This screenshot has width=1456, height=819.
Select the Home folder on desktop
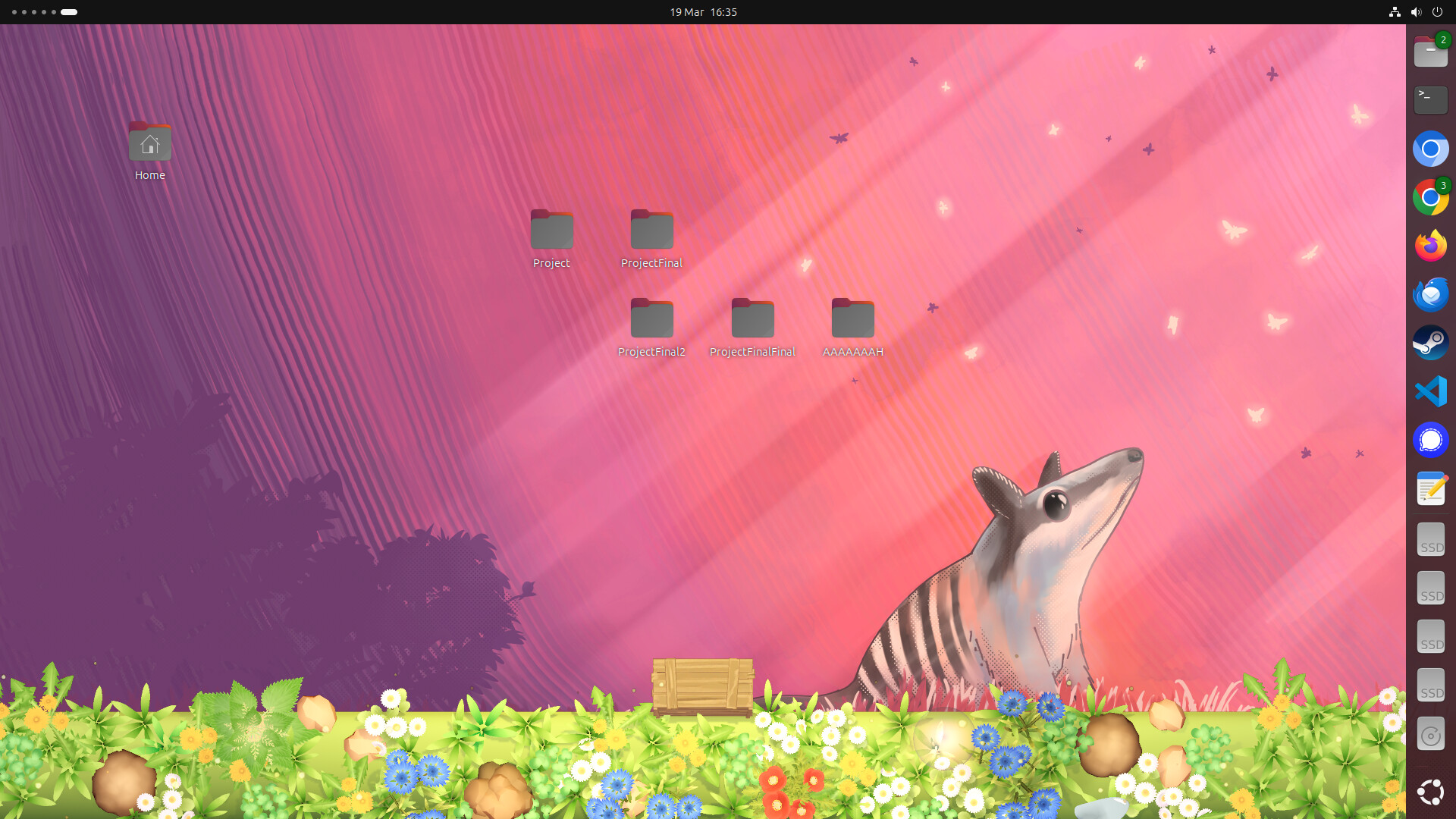point(149,144)
